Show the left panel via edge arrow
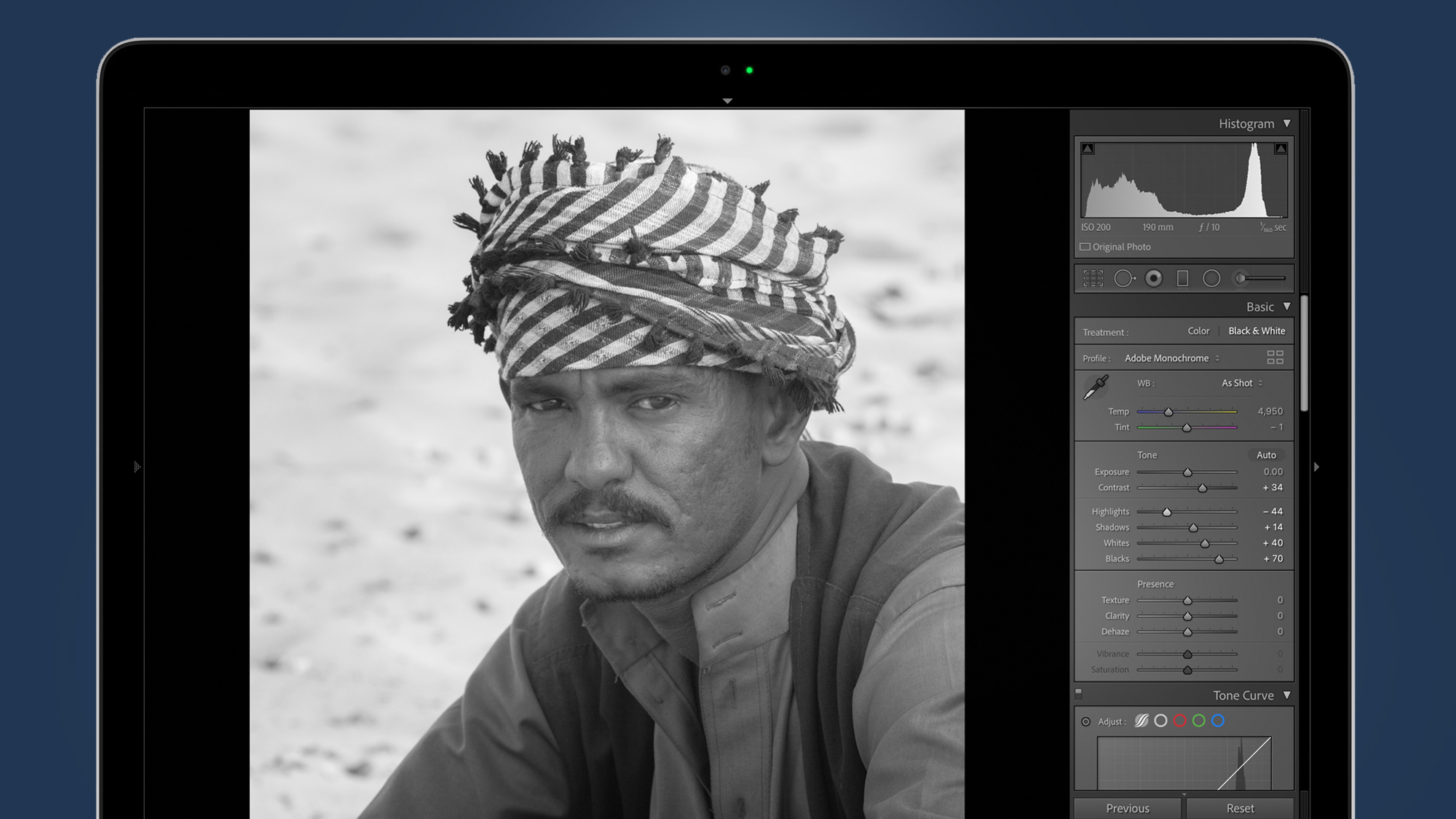Screen dimensions: 1456x819 tap(137, 467)
